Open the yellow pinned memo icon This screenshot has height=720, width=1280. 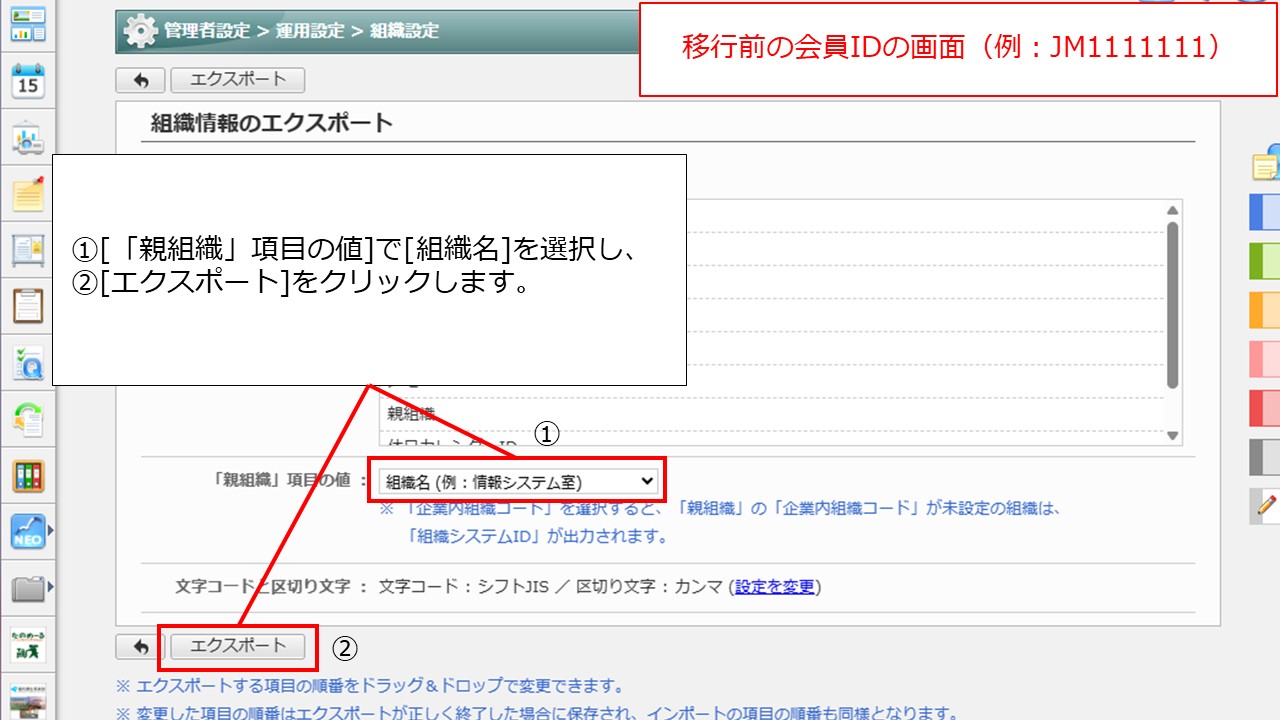click(x=28, y=194)
